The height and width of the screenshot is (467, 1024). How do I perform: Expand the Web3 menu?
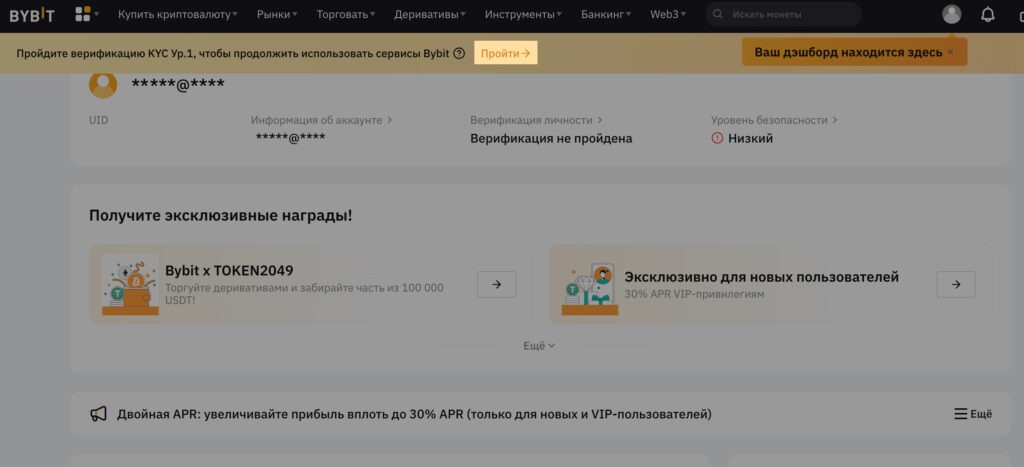coord(667,14)
